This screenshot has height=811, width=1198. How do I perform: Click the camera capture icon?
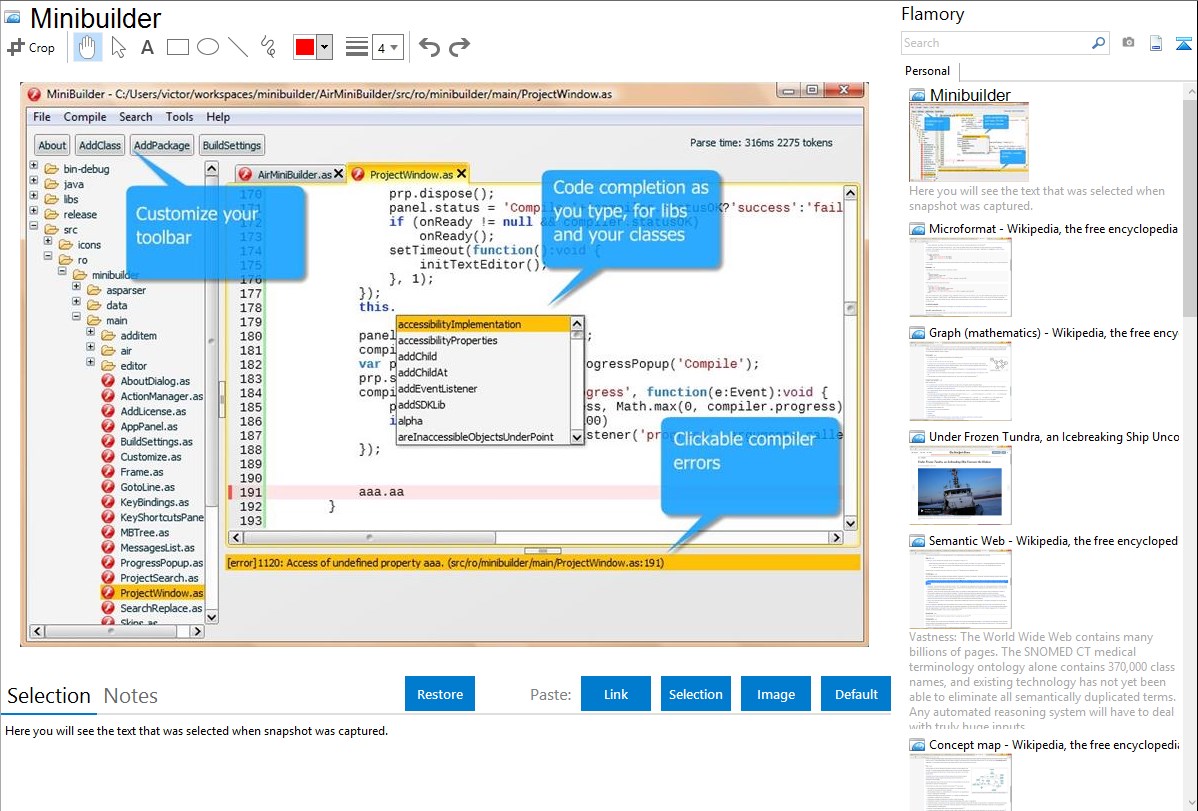pyautogui.click(x=1128, y=43)
